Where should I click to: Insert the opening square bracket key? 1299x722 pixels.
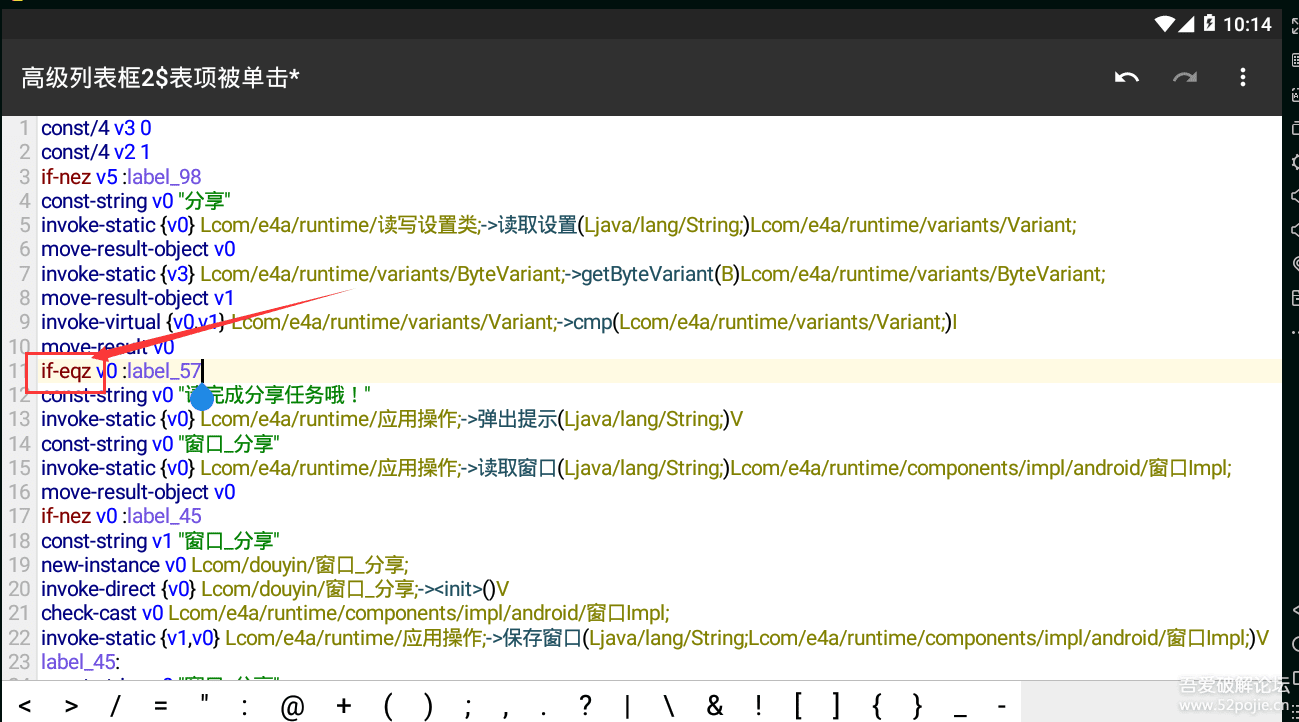[799, 707]
